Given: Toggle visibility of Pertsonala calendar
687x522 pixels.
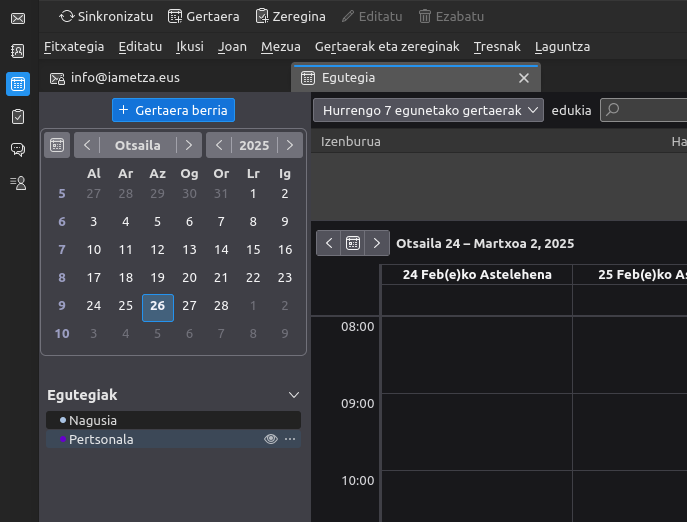Looking at the screenshot, I should (270, 439).
